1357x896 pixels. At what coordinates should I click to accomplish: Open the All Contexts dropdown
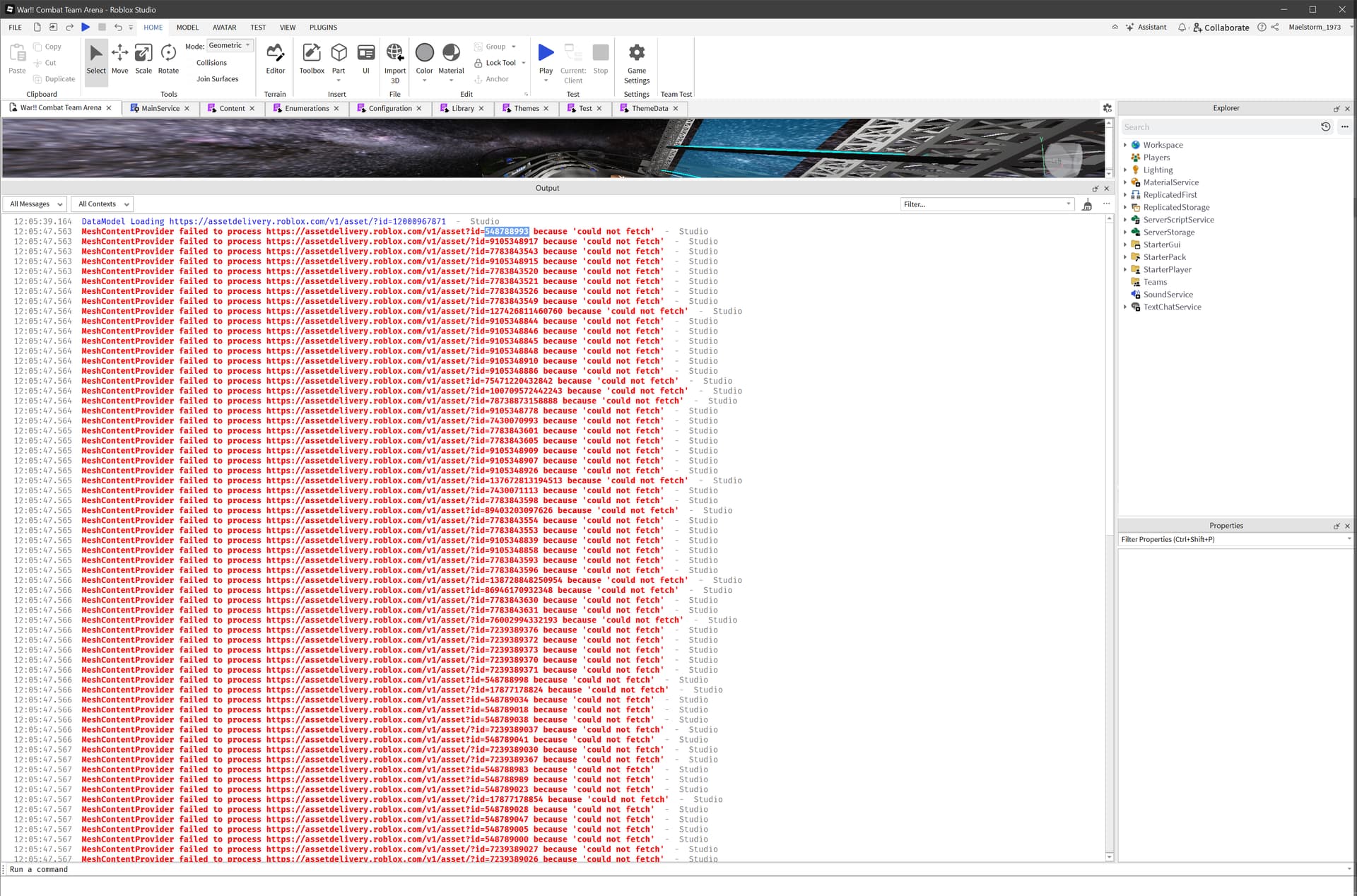click(x=102, y=204)
